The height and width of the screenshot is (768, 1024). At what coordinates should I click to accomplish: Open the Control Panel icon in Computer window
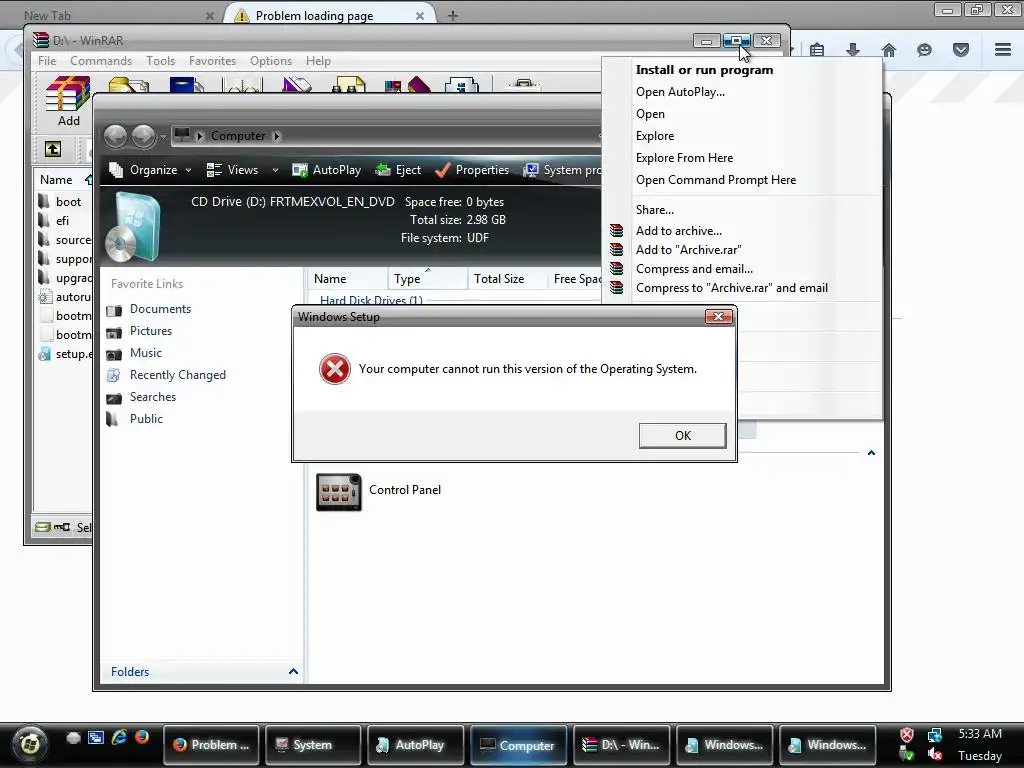pos(338,492)
